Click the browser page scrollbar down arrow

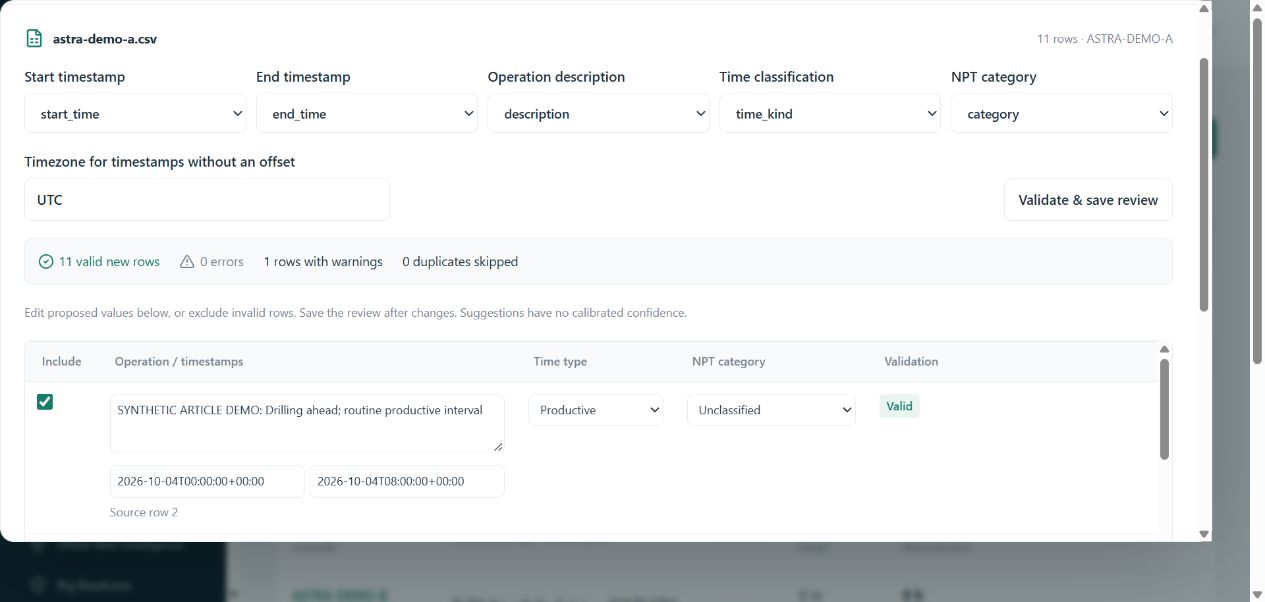tap(1257, 594)
